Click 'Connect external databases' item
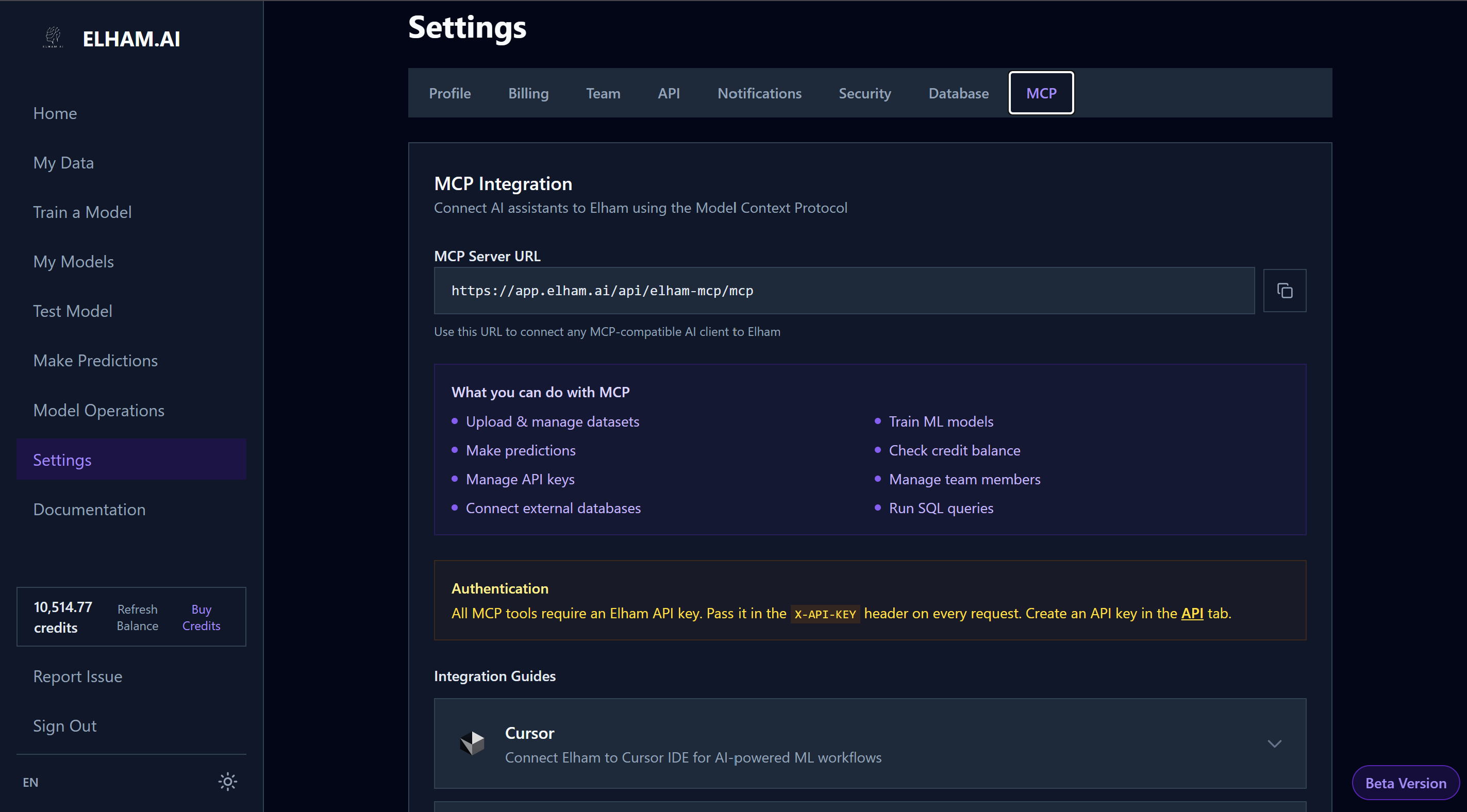The height and width of the screenshot is (812, 1467). click(553, 509)
